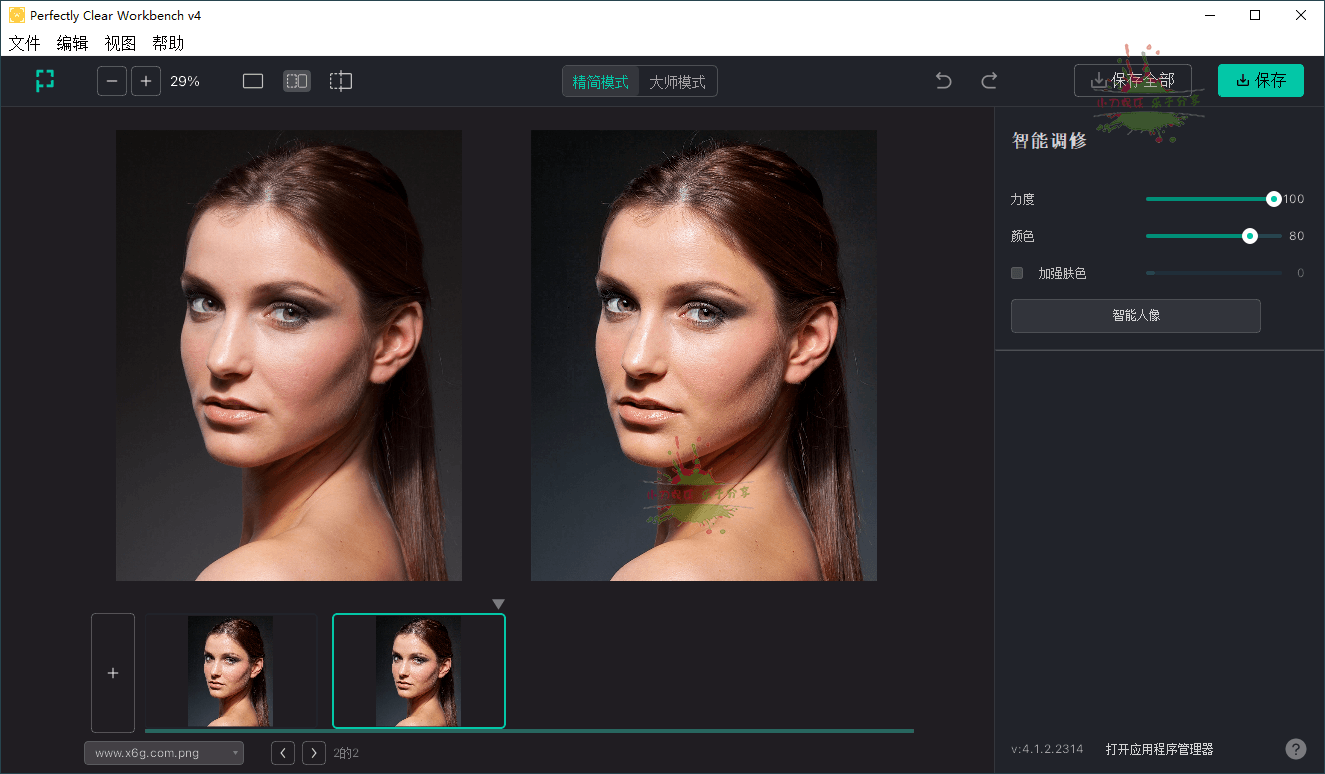This screenshot has width=1325, height=774.
Task: Go to previous image with left chevron
Action: [283, 753]
